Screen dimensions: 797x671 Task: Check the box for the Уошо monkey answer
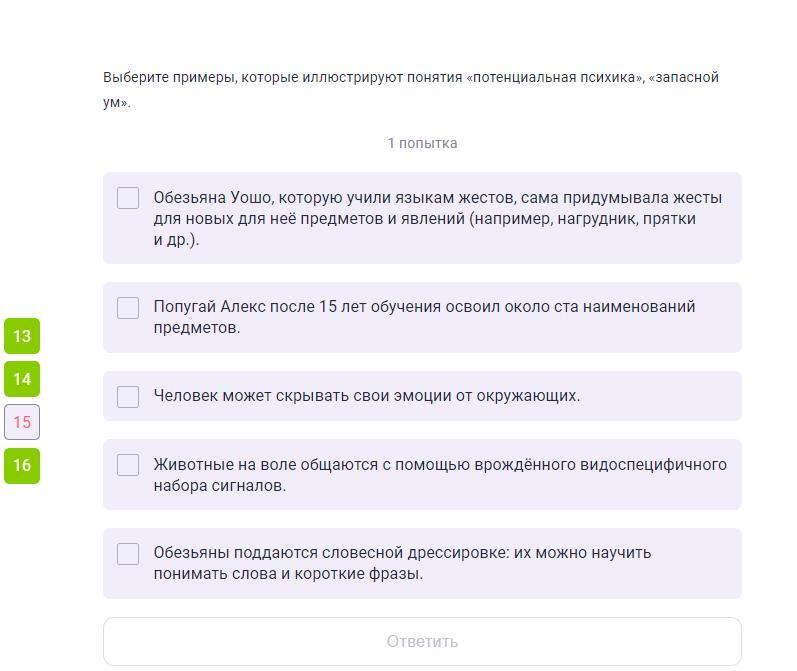[128, 198]
